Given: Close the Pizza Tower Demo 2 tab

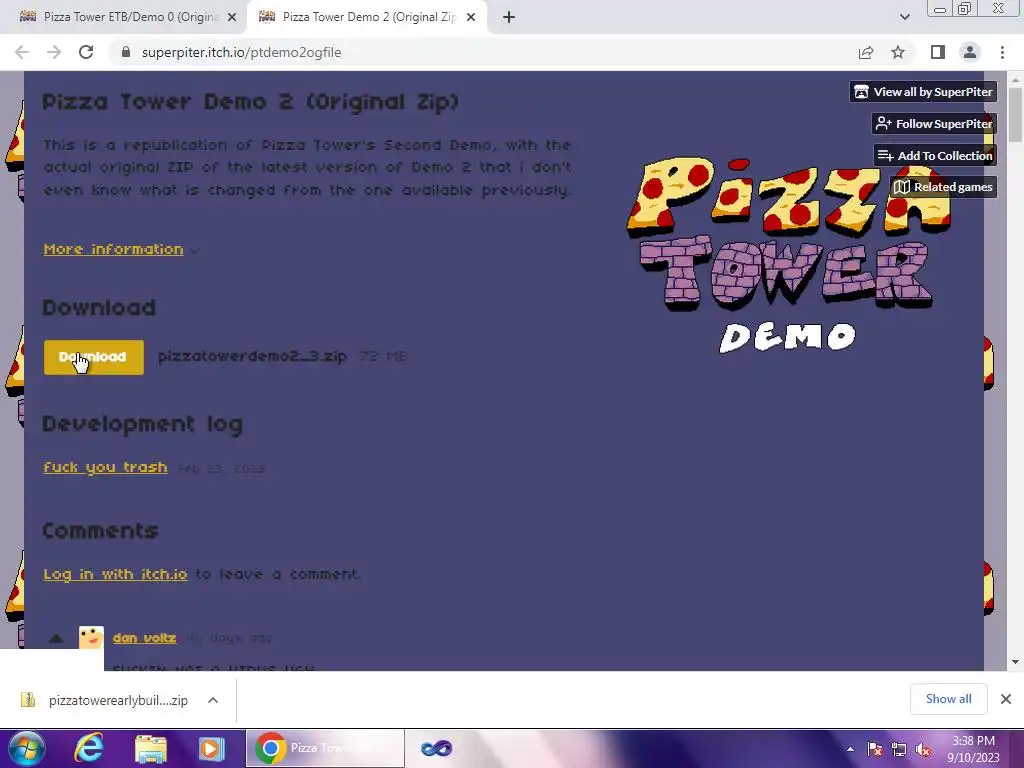Looking at the screenshot, I should coord(471,17).
